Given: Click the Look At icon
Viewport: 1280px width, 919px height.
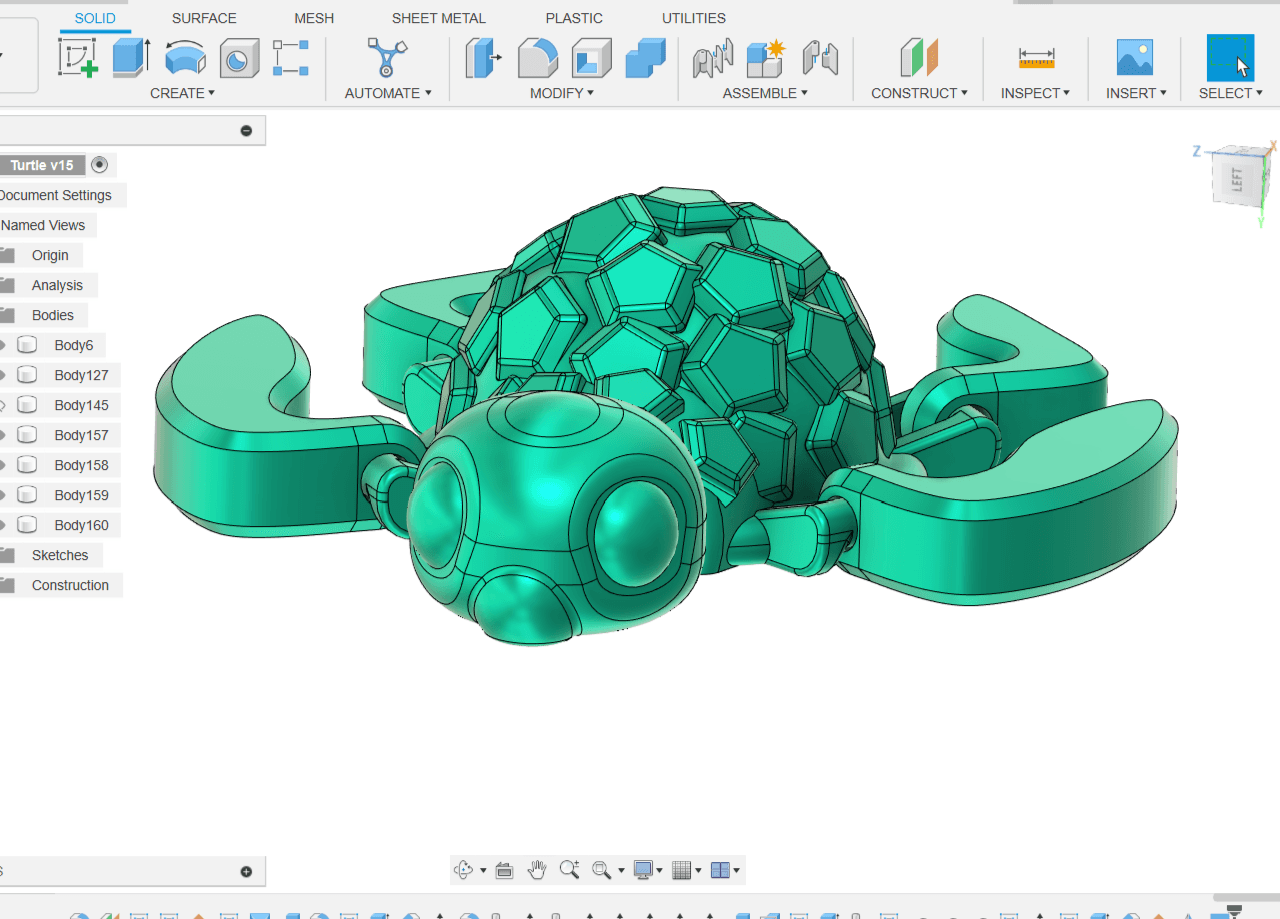Looking at the screenshot, I should point(504,870).
